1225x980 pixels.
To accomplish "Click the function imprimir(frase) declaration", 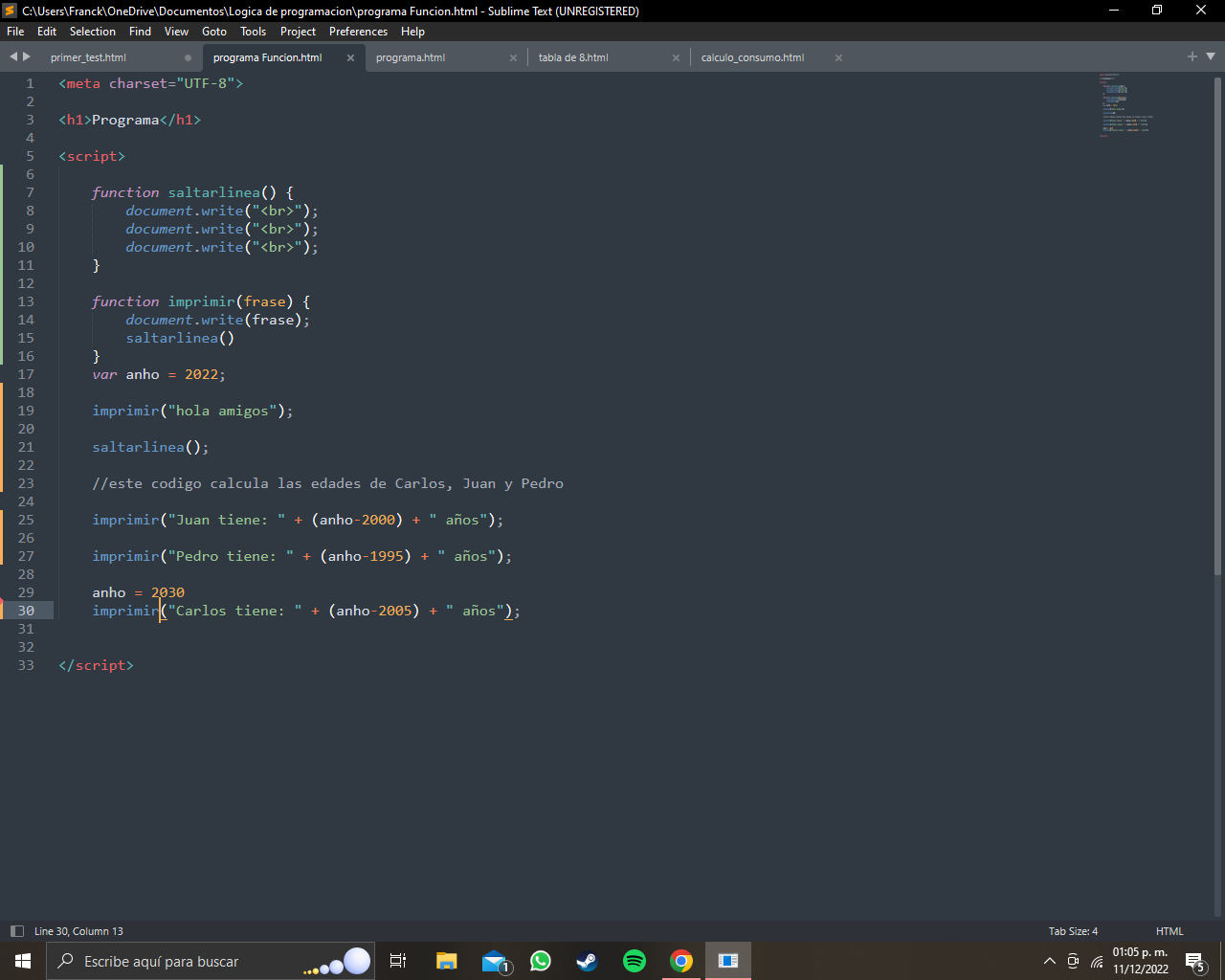I will 201,301.
